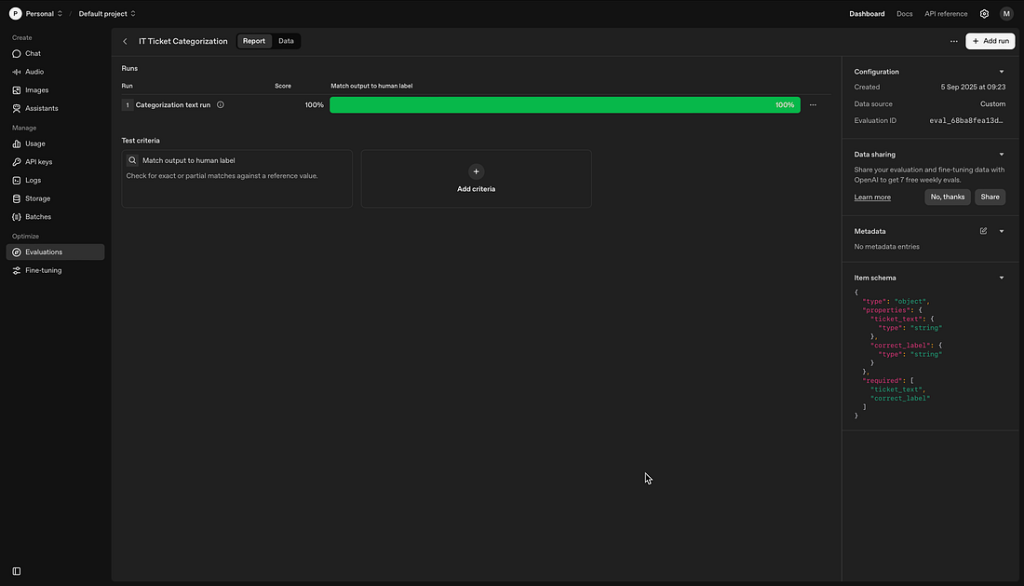Screen dimensions: 1024x586
Task: Click the info icon next to Categorization text run
Action: tap(220, 105)
